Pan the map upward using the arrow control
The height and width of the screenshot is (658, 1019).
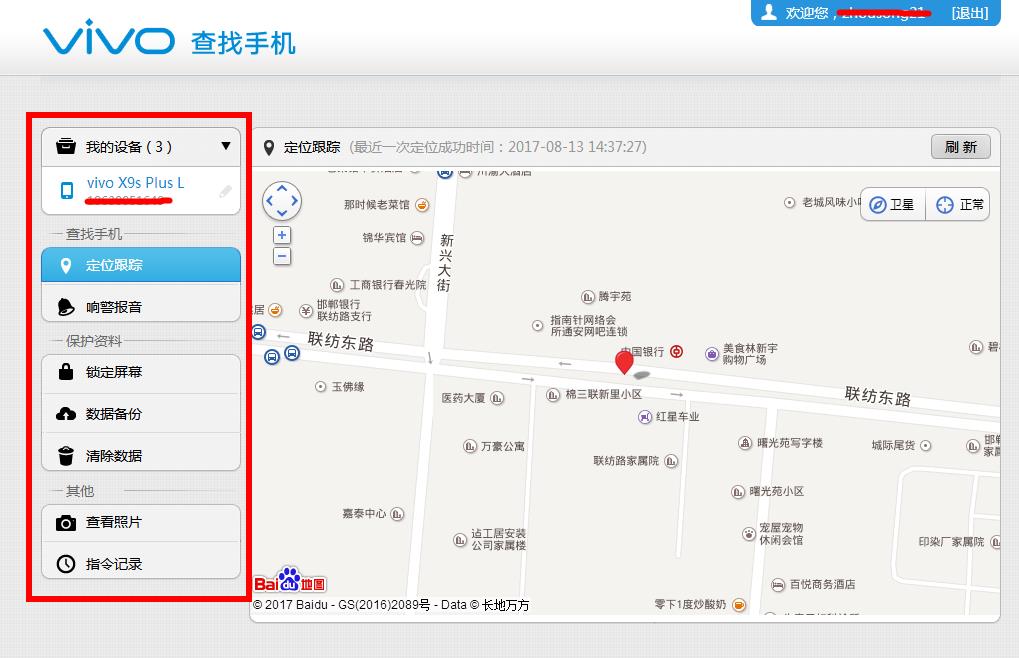281,186
